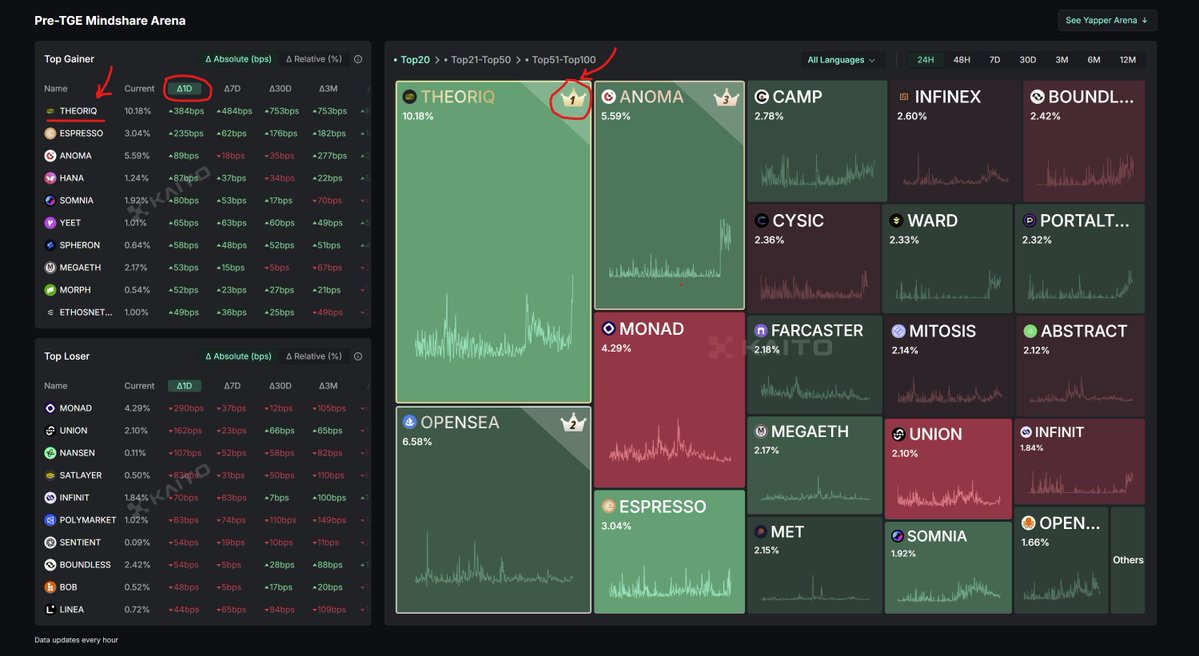Viewport: 1199px width, 656px height.
Task: Click the SOMNIA logo icon in Top Gainer
Action: 50,200
